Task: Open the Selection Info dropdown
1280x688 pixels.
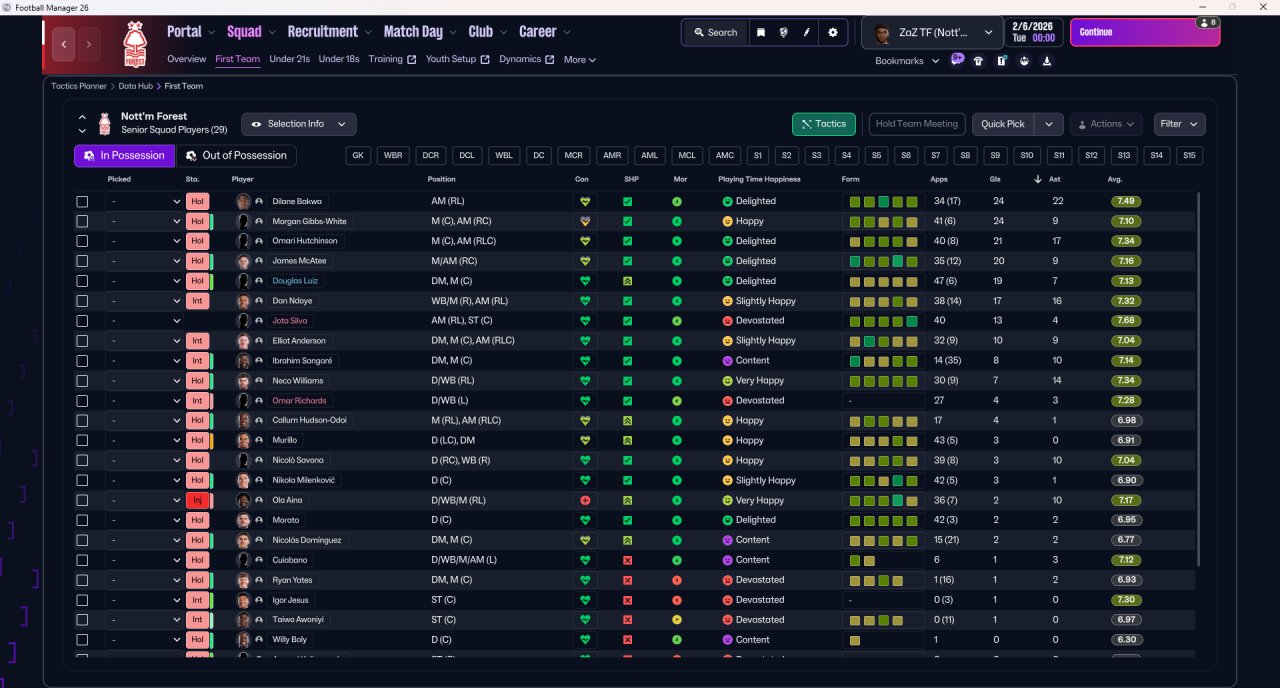Action: tap(298, 124)
